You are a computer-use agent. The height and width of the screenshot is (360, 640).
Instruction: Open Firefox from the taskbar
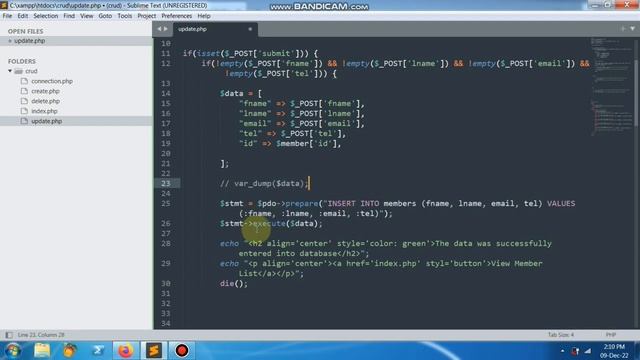pos(126,351)
